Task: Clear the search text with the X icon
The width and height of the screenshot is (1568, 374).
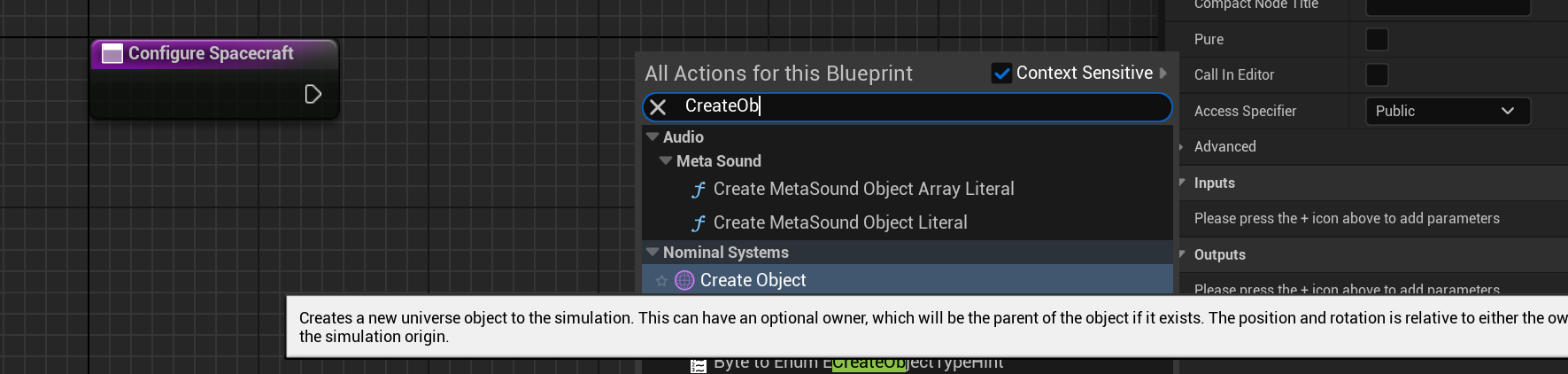Action: tap(658, 107)
